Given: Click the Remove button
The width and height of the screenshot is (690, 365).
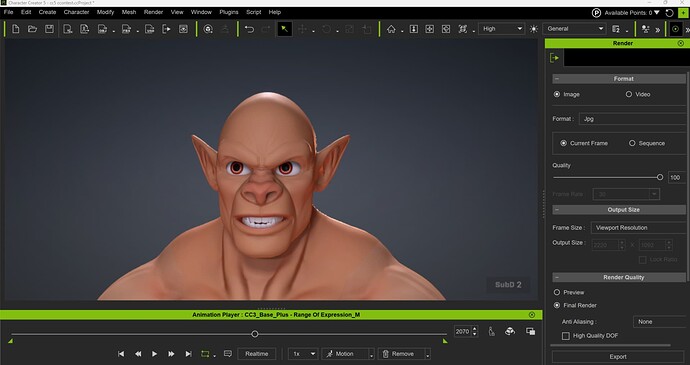Looking at the screenshot, I should pyautogui.click(x=401, y=354).
